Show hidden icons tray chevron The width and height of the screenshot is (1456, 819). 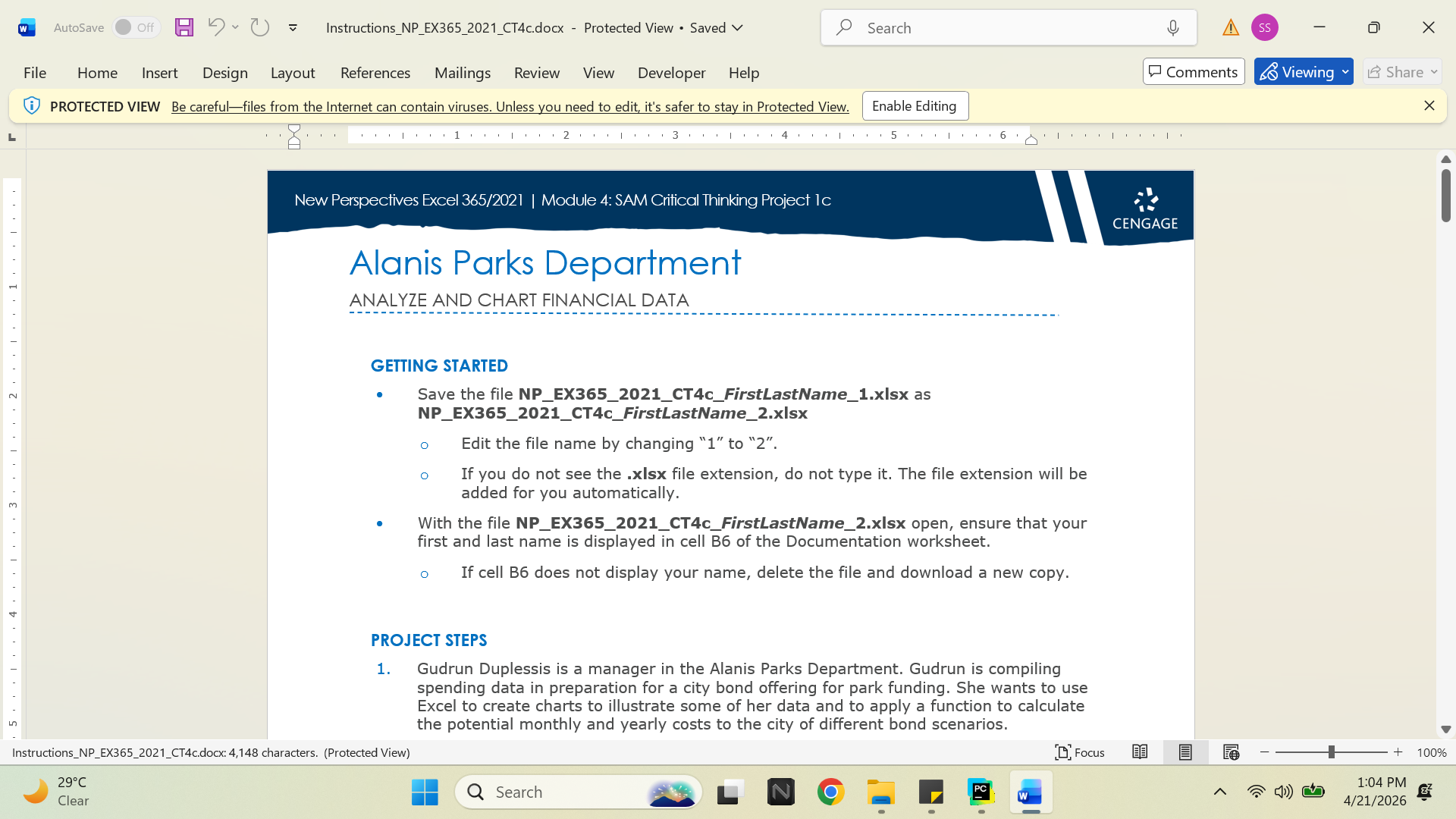(x=1220, y=792)
